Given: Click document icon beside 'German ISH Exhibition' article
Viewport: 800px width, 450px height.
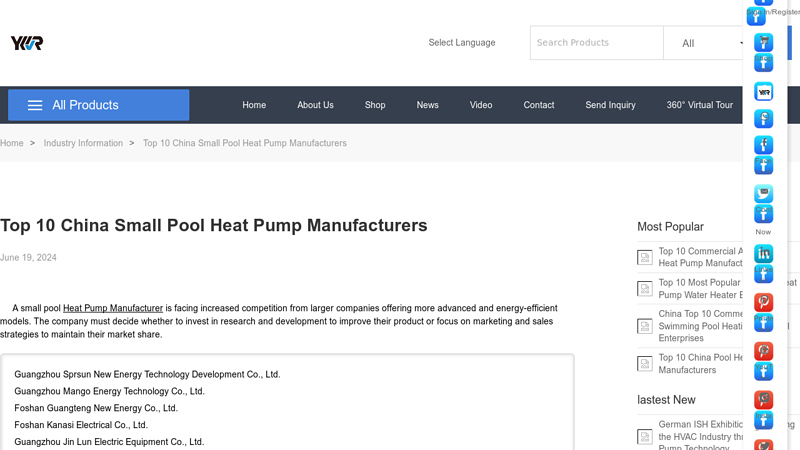Looking at the screenshot, I should pyautogui.click(x=645, y=437).
